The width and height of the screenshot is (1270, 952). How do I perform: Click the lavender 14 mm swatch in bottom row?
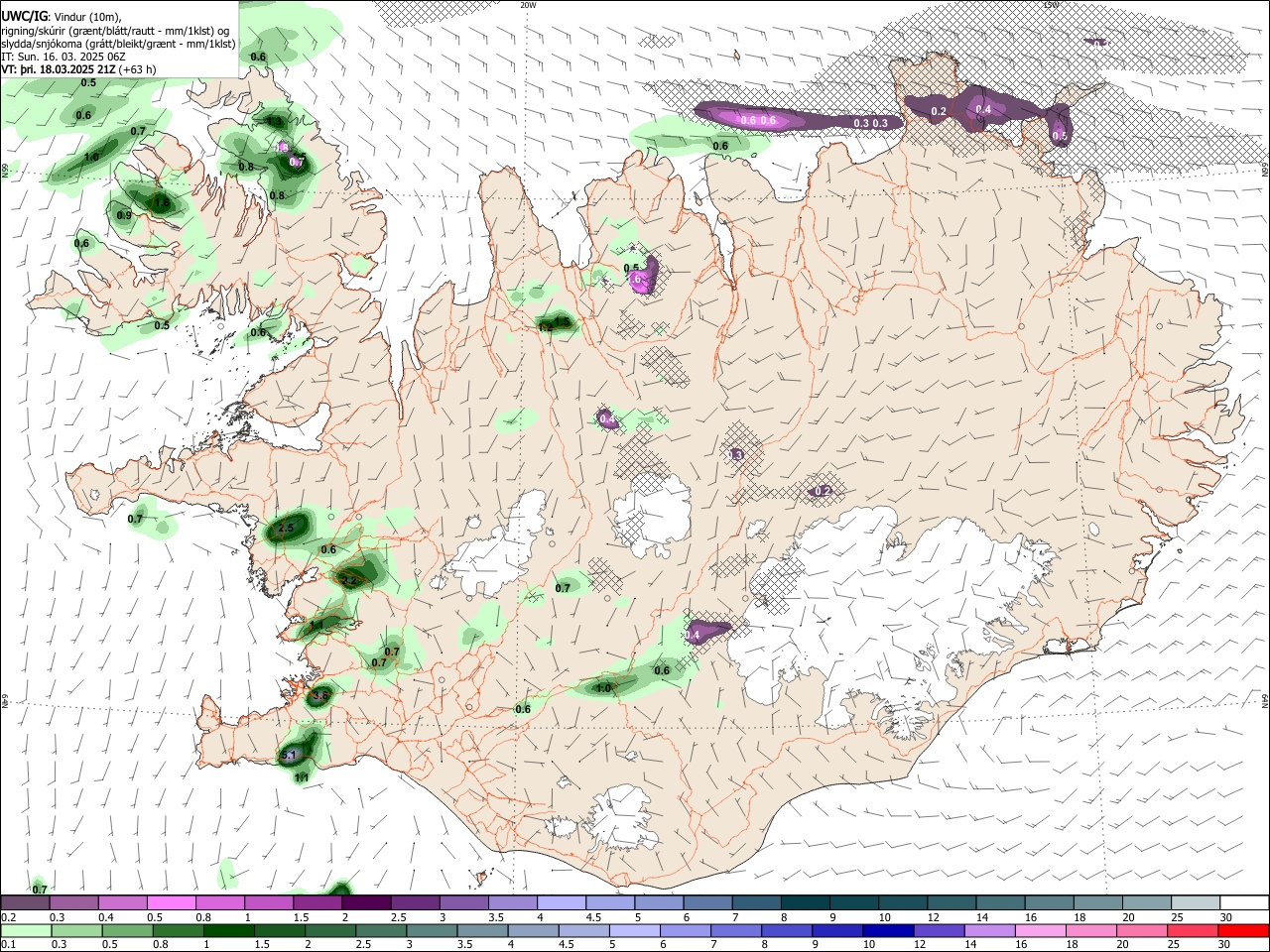pyautogui.click(x=989, y=930)
